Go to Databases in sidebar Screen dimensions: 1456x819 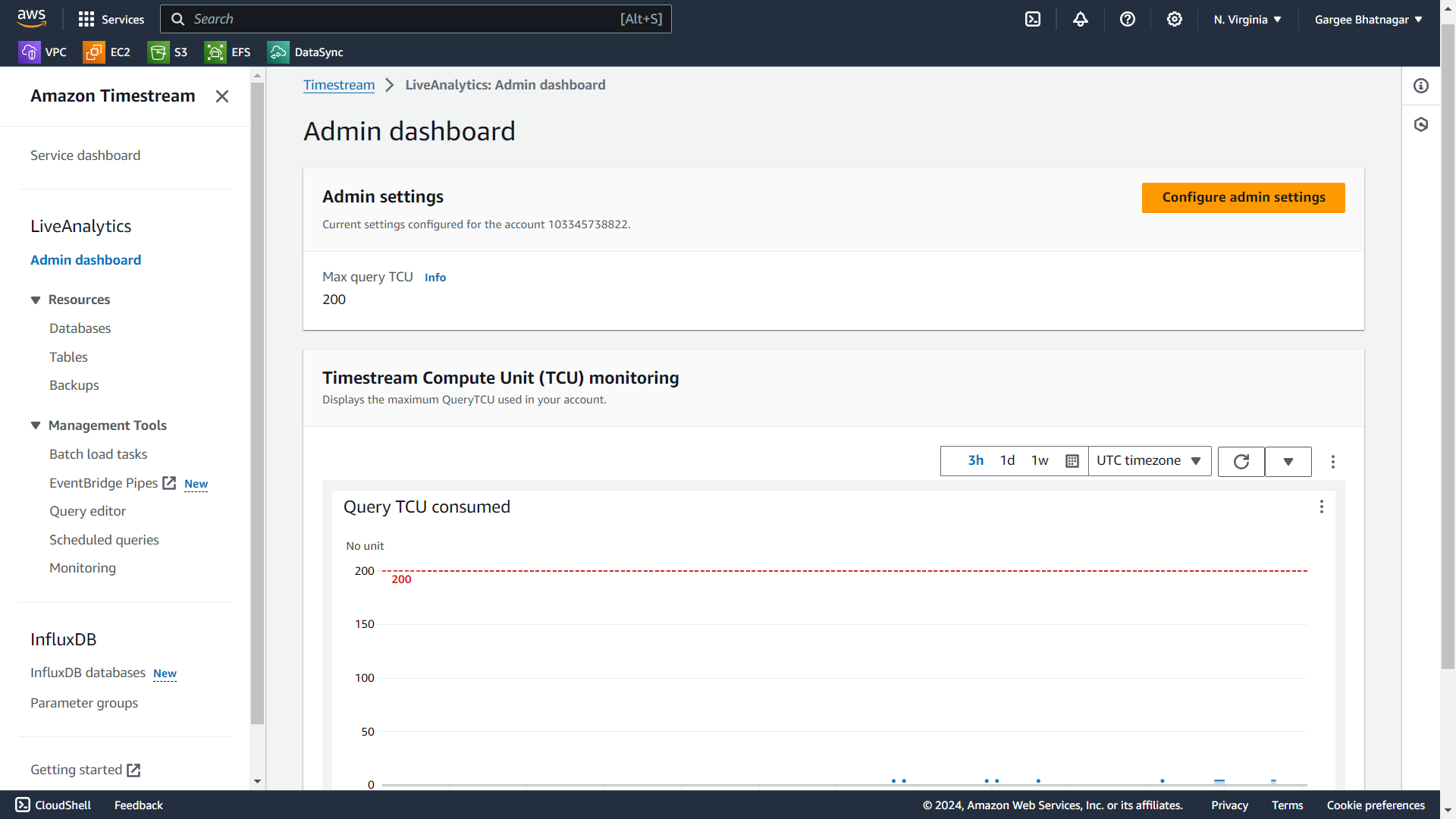[x=80, y=328]
